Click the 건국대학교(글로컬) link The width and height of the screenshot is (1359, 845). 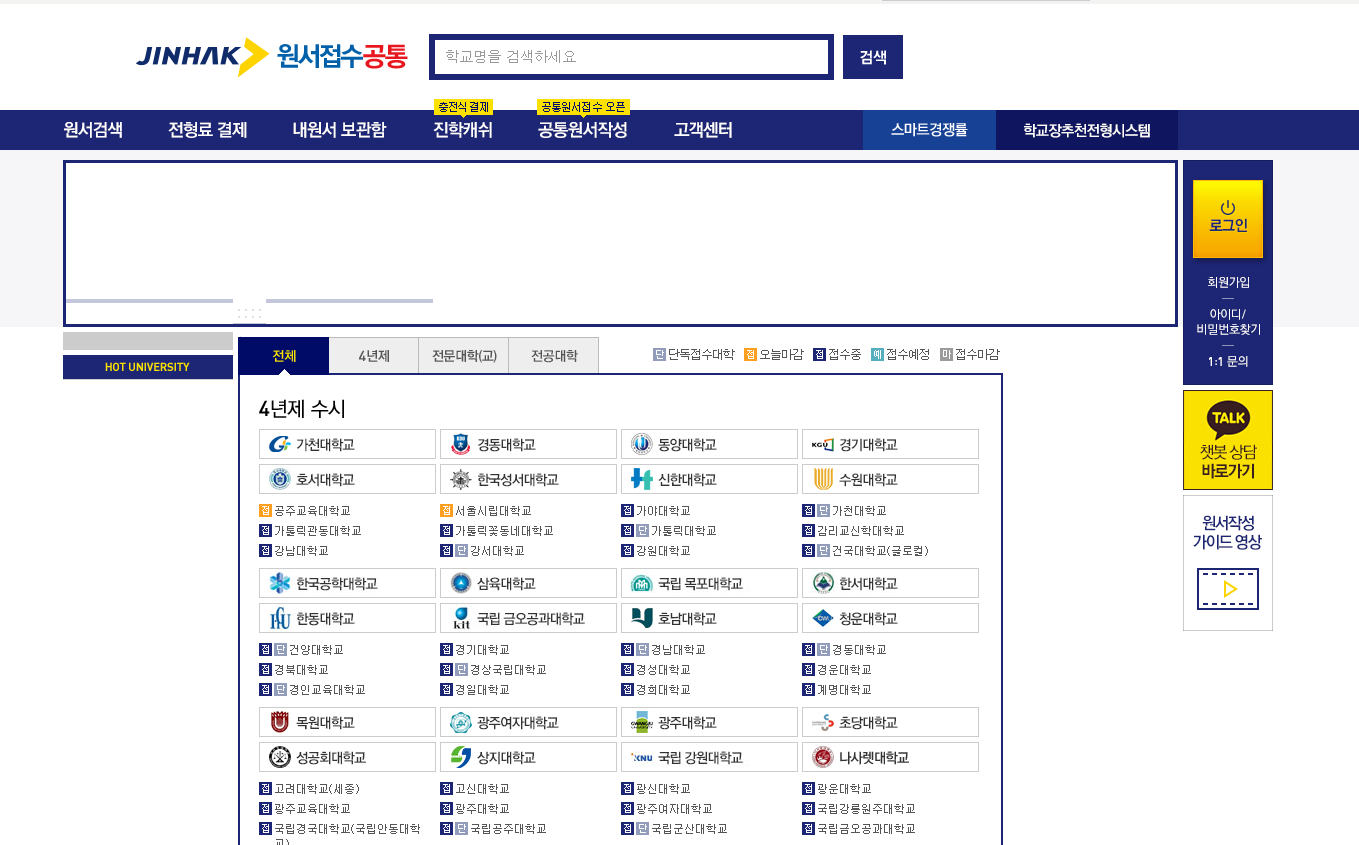880,551
